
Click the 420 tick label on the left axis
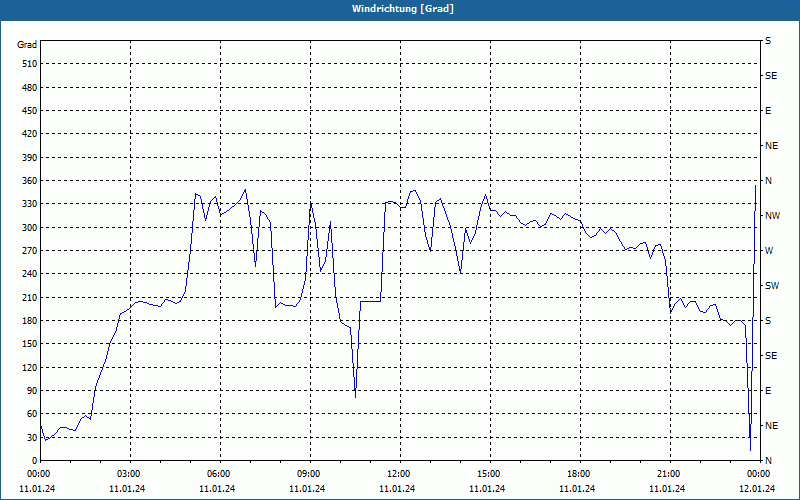pyautogui.click(x=30, y=134)
